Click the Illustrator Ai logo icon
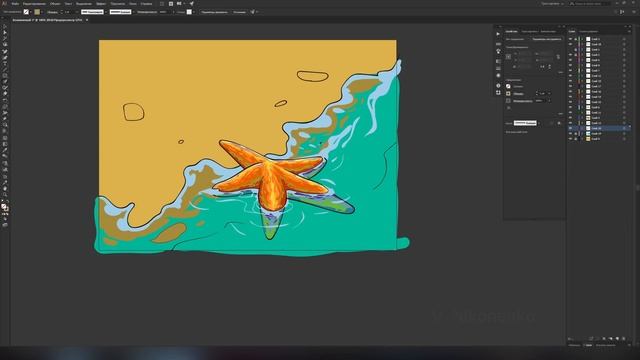Viewport: 640px width, 360px height. coord(4,3)
